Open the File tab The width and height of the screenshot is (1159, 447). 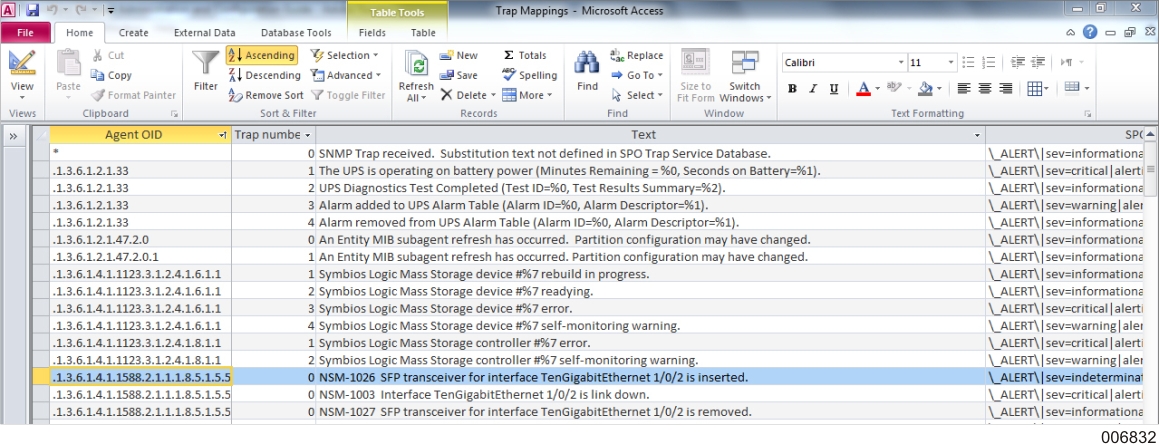pyautogui.click(x=25, y=33)
